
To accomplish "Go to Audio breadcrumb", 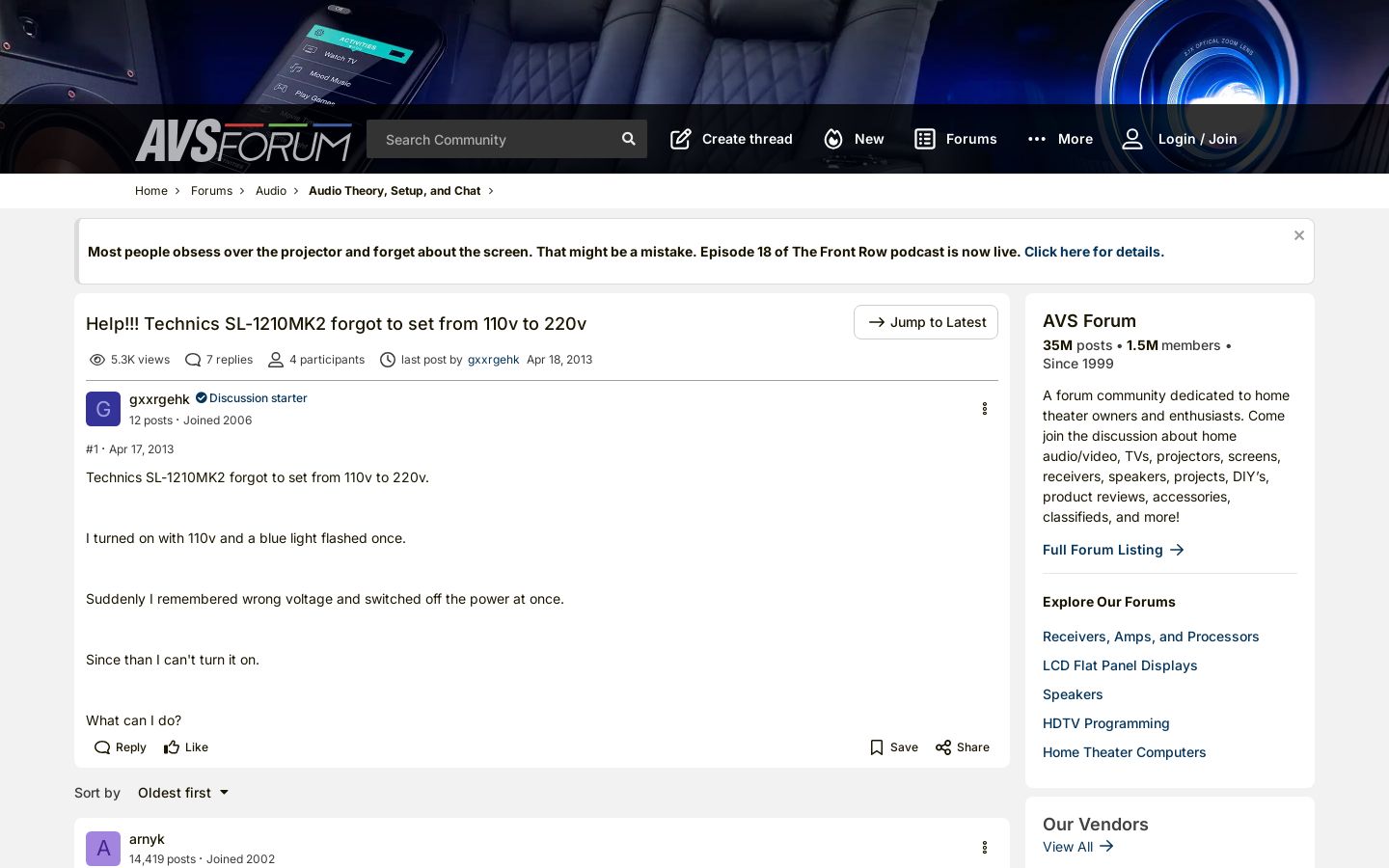I will [x=271, y=191].
